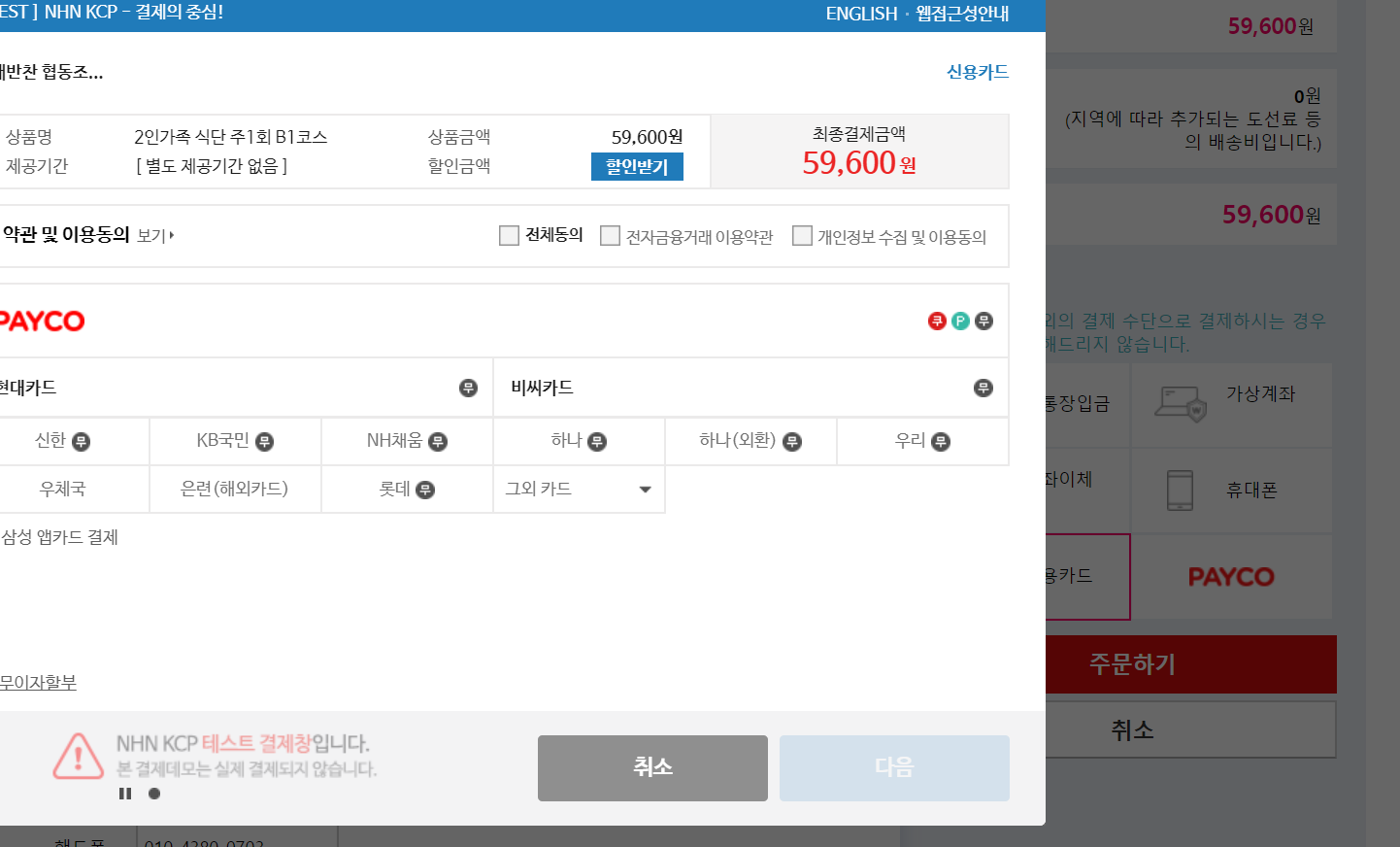Click the 59,600원 final payment amount
Image resolution: width=1400 pixels, height=847 pixels.
point(859,163)
